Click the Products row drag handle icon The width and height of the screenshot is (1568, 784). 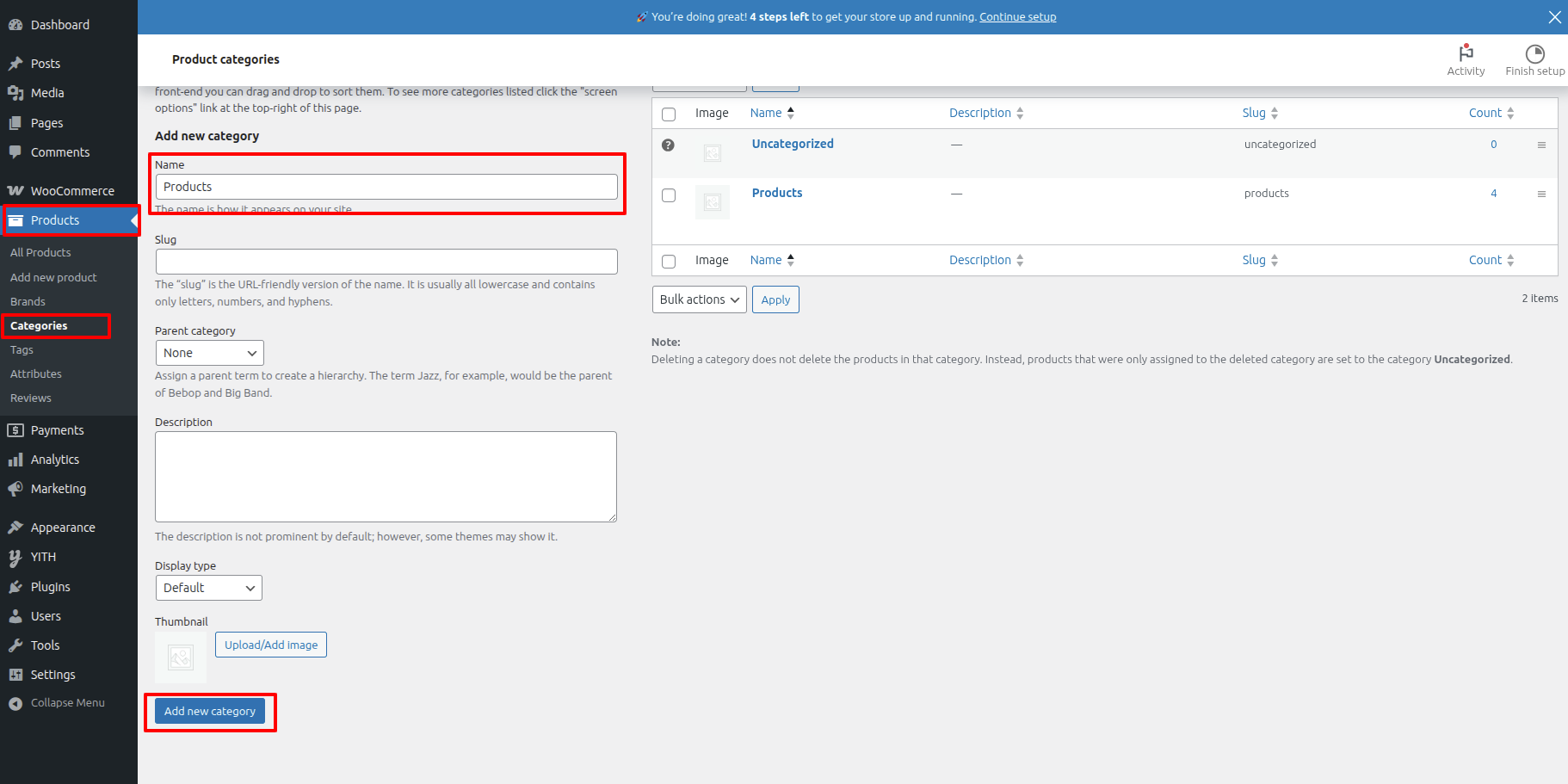tap(1541, 194)
